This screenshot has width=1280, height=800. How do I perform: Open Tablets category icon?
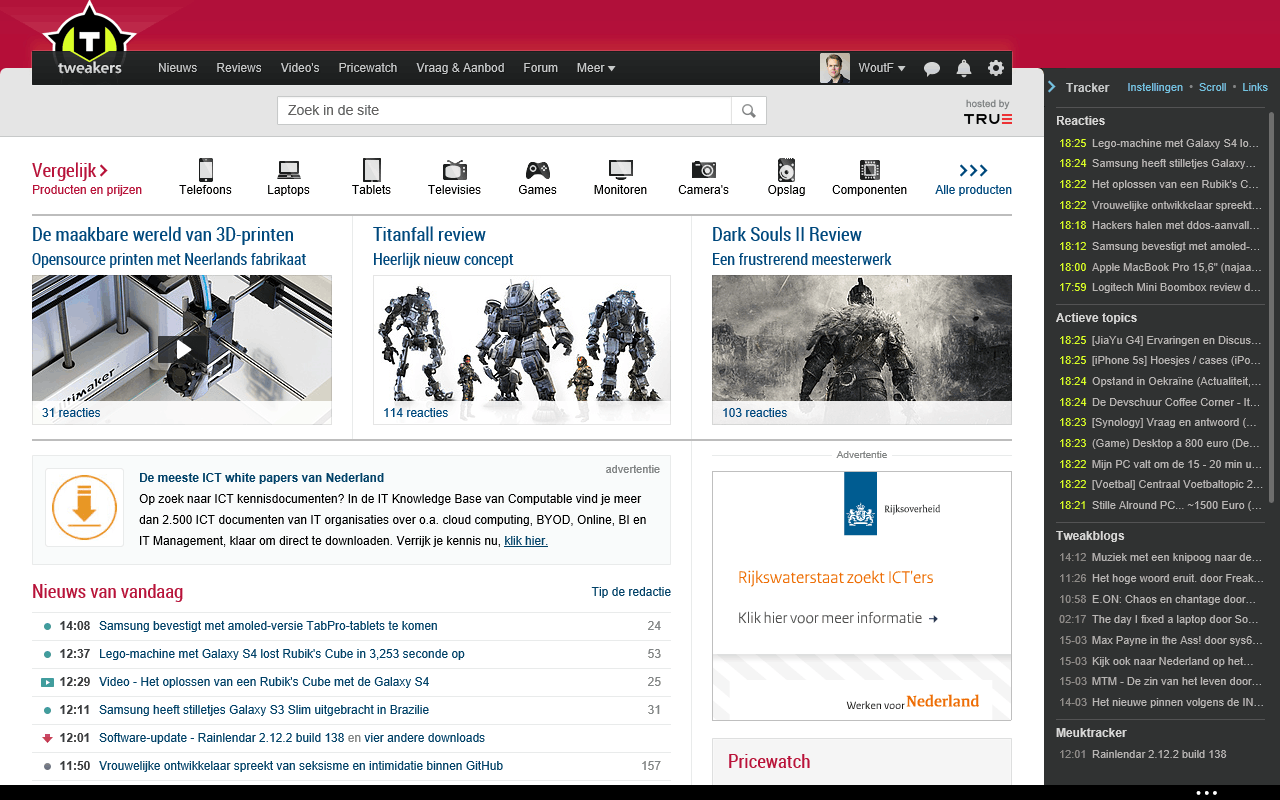click(371, 169)
